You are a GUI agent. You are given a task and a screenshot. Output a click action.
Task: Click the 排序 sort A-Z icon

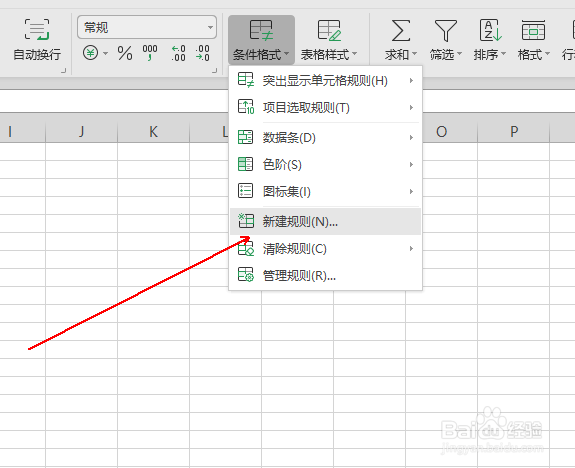point(490,30)
